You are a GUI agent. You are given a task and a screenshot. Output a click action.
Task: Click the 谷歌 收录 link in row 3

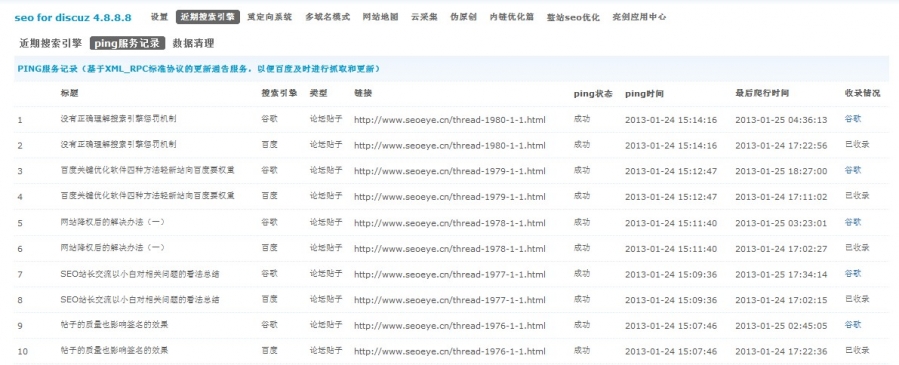click(x=853, y=170)
